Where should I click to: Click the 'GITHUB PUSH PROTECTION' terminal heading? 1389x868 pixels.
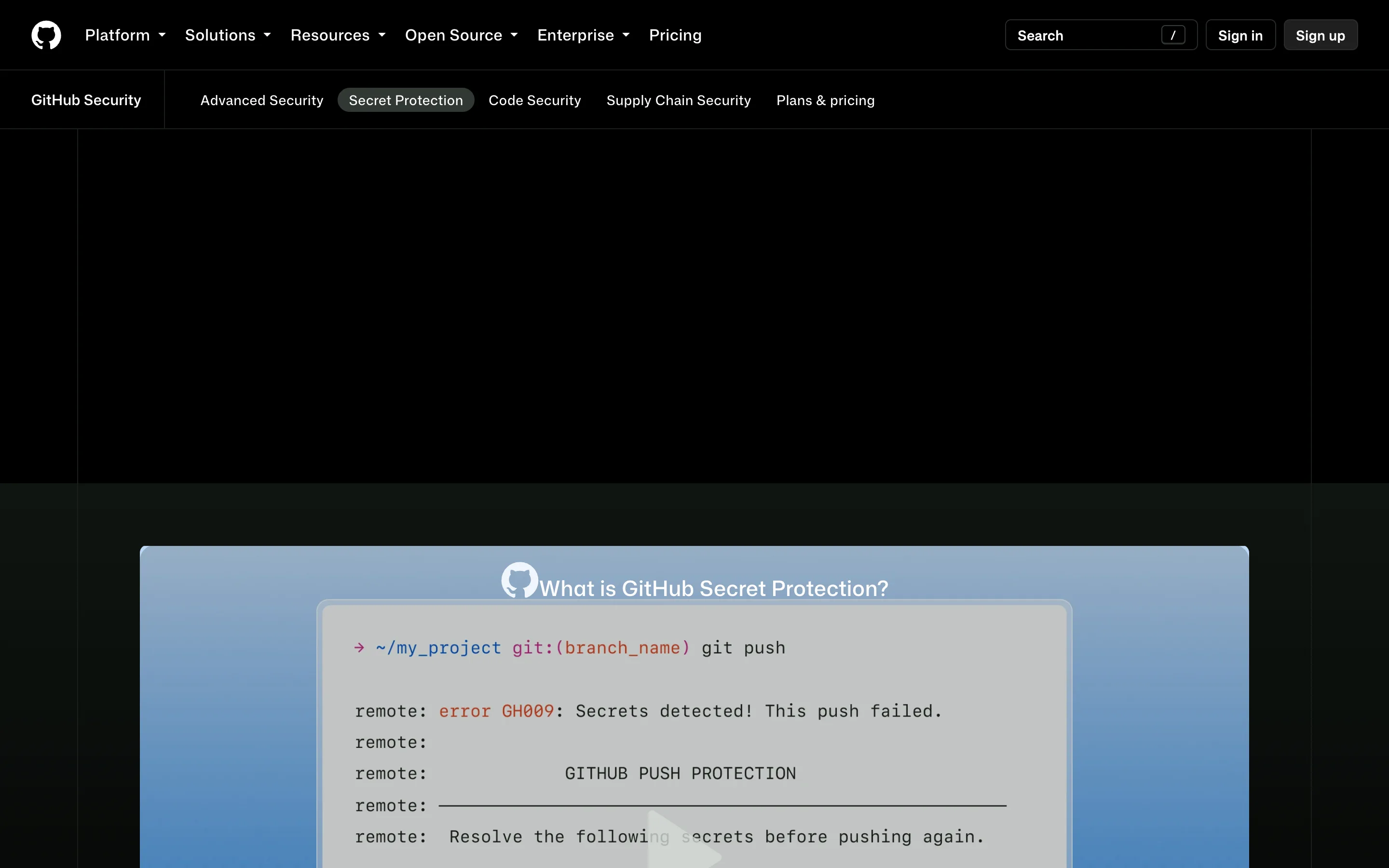[x=680, y=774]
